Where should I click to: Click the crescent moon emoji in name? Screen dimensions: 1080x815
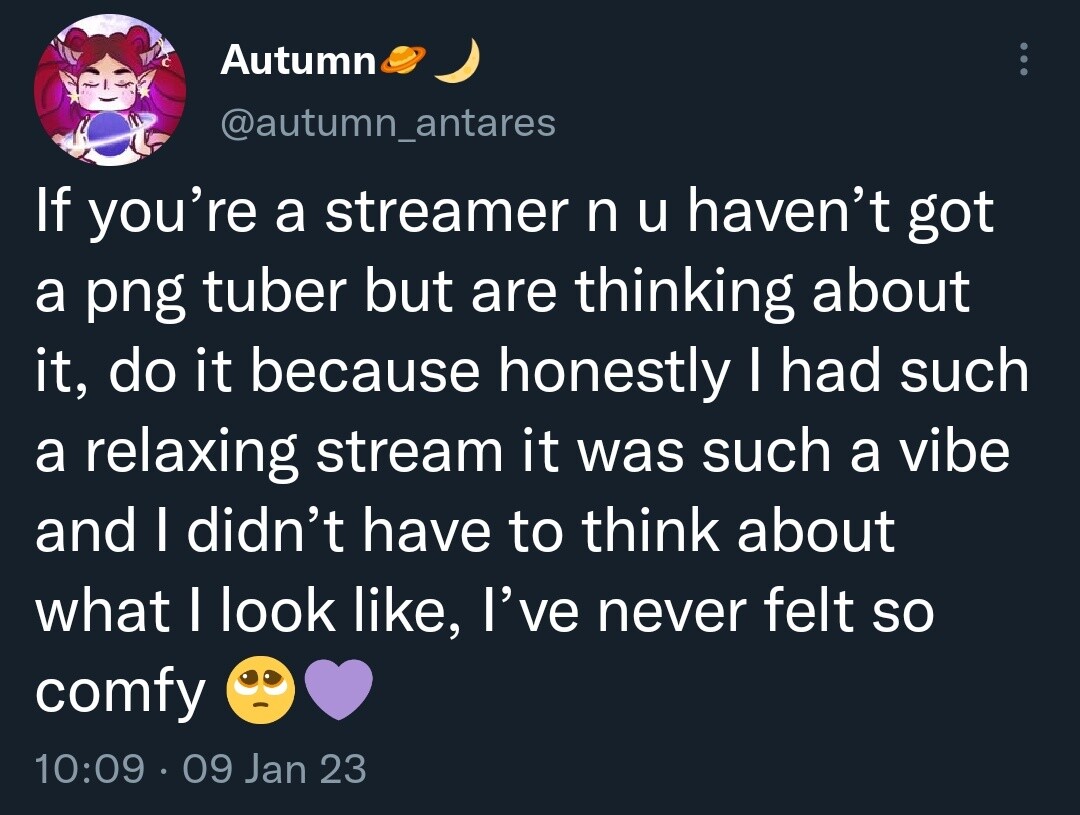pyautogui.click(x=457, y=61)
